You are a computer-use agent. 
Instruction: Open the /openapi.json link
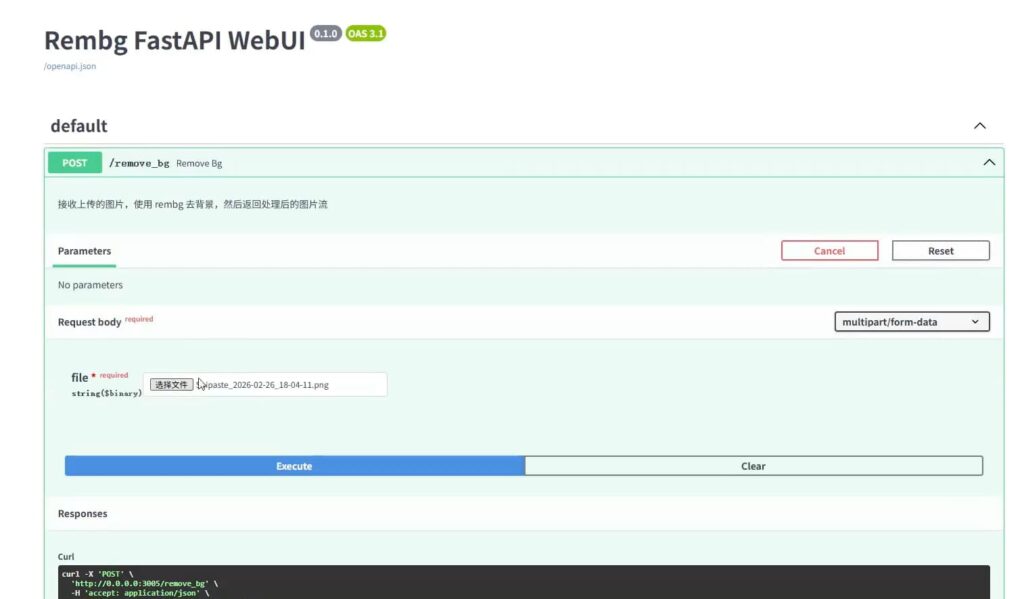tap(70, 66)
